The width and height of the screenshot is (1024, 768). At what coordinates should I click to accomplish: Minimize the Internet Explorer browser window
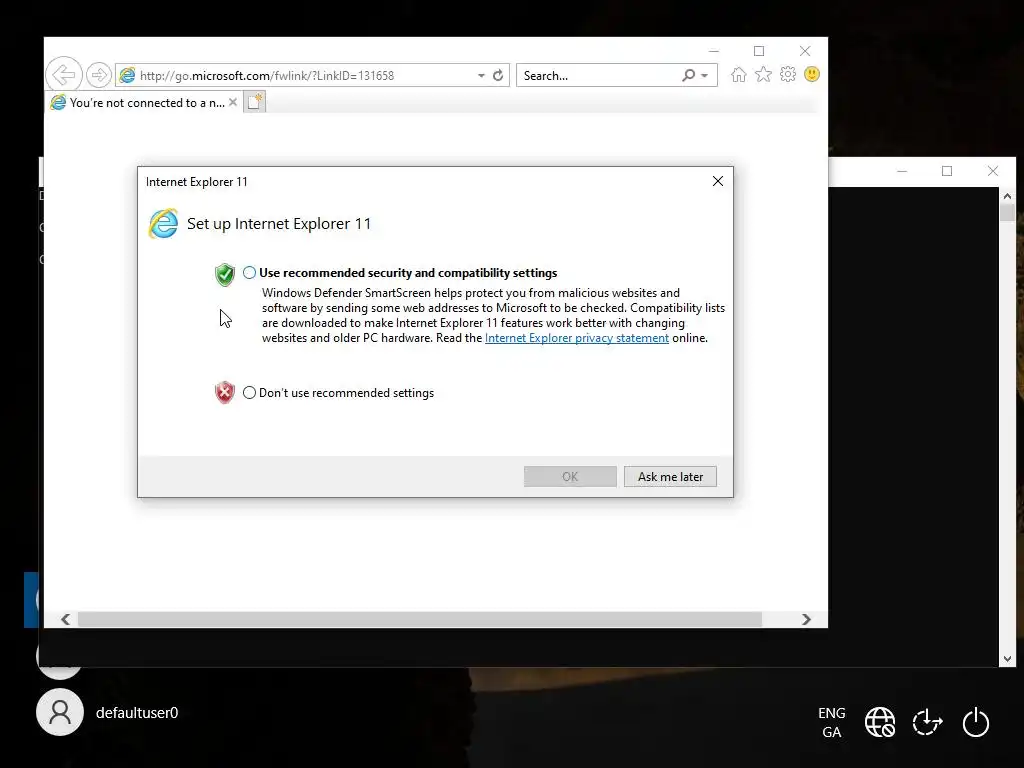pyautogui.click(x=714, y=51)
